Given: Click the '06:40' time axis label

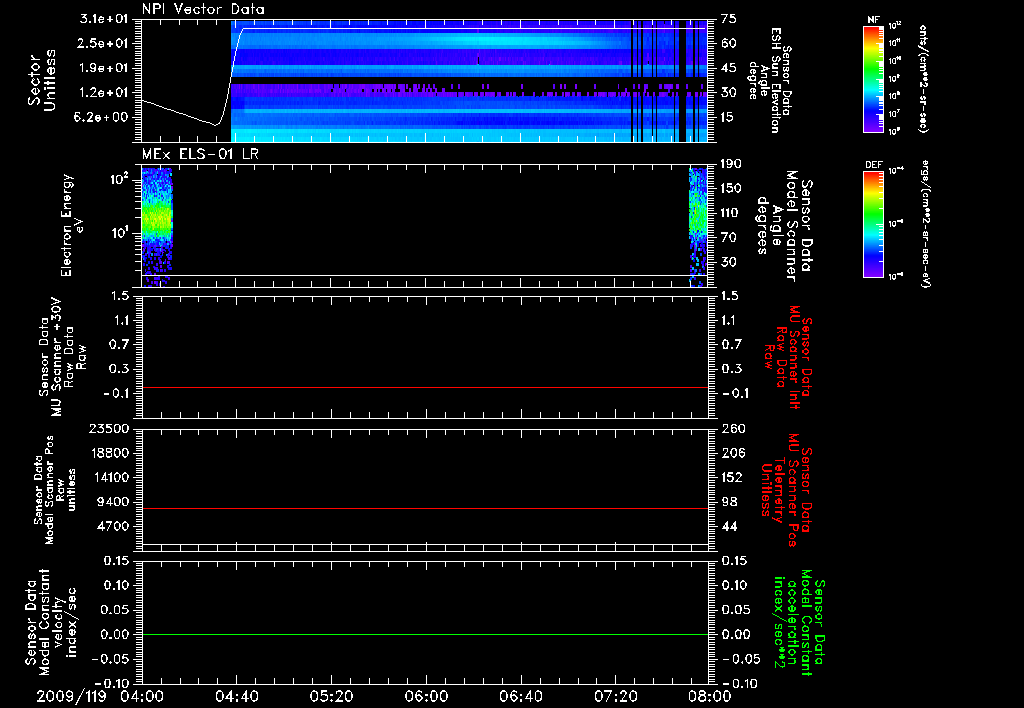Looking at the screenshot, I should [520, 696].
